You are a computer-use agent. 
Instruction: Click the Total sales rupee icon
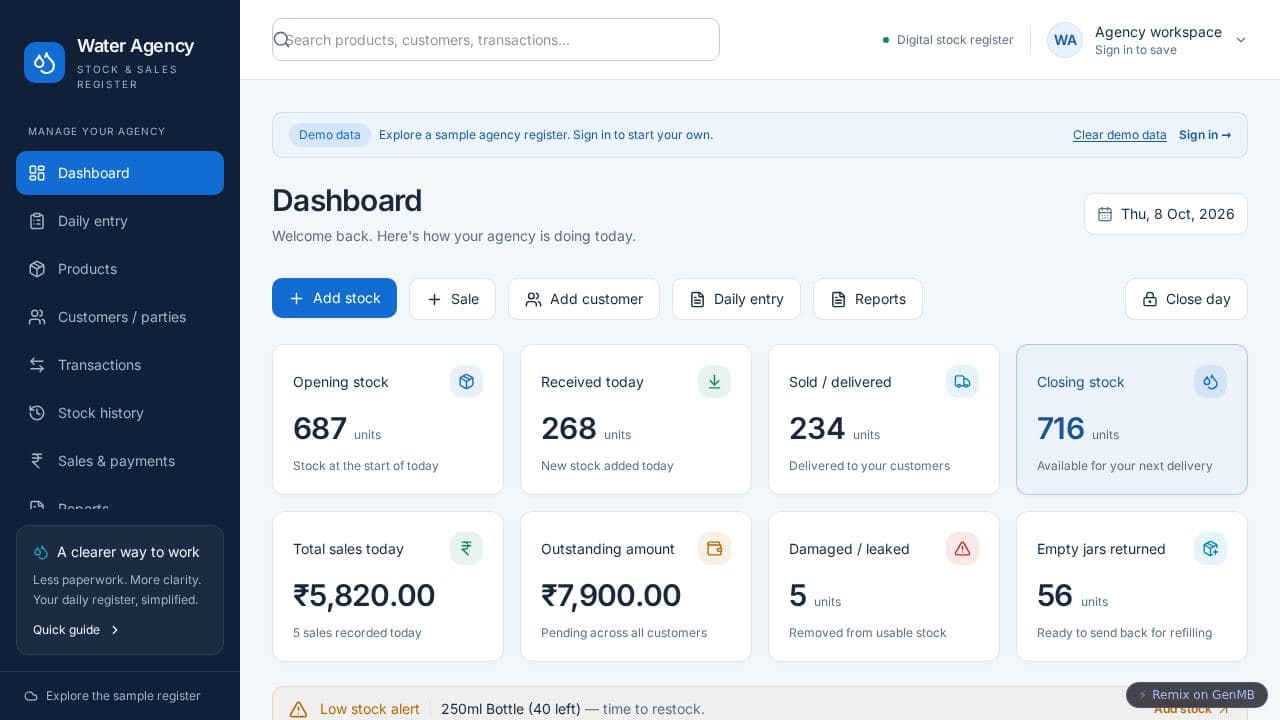point(466,548)
